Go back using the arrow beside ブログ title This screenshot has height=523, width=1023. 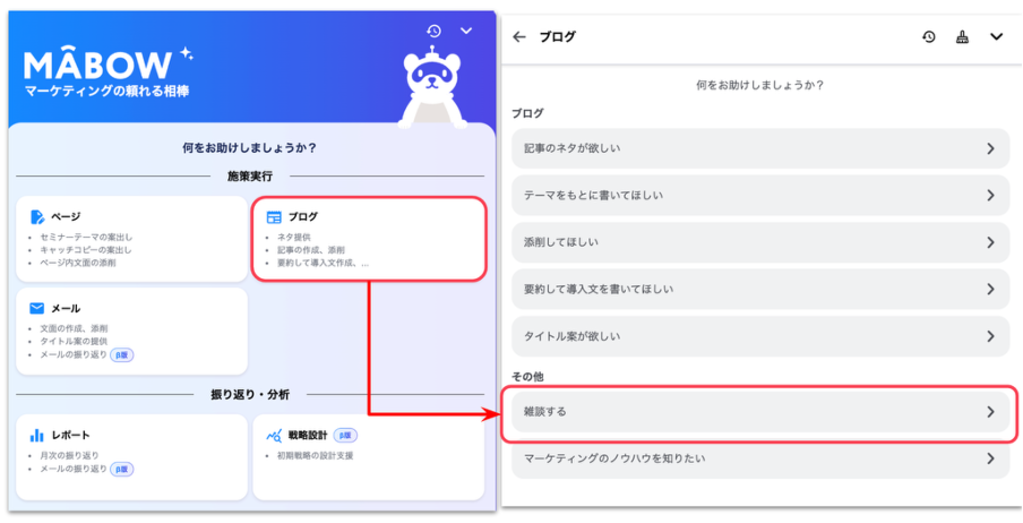[x=518, y=37]
